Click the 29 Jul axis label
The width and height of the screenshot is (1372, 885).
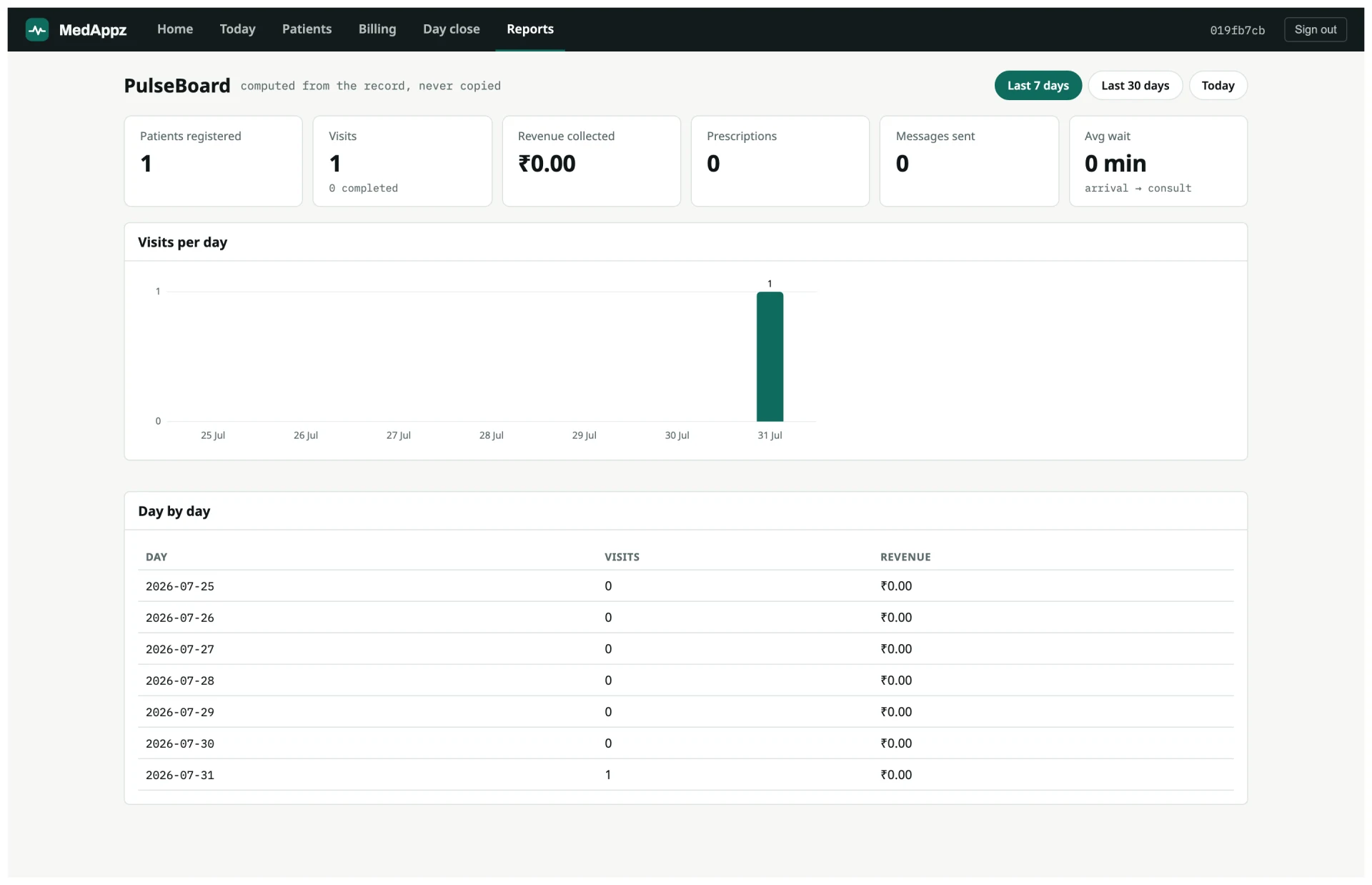(x=584, y=435)
